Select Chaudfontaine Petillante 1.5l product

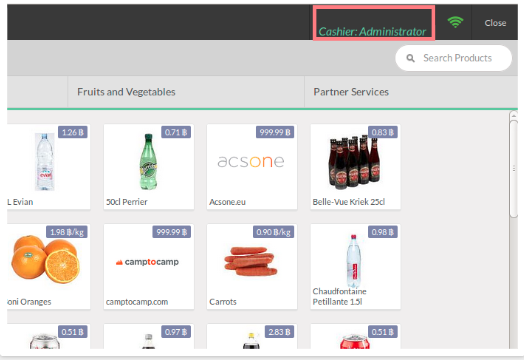click(x=356, y=267)
